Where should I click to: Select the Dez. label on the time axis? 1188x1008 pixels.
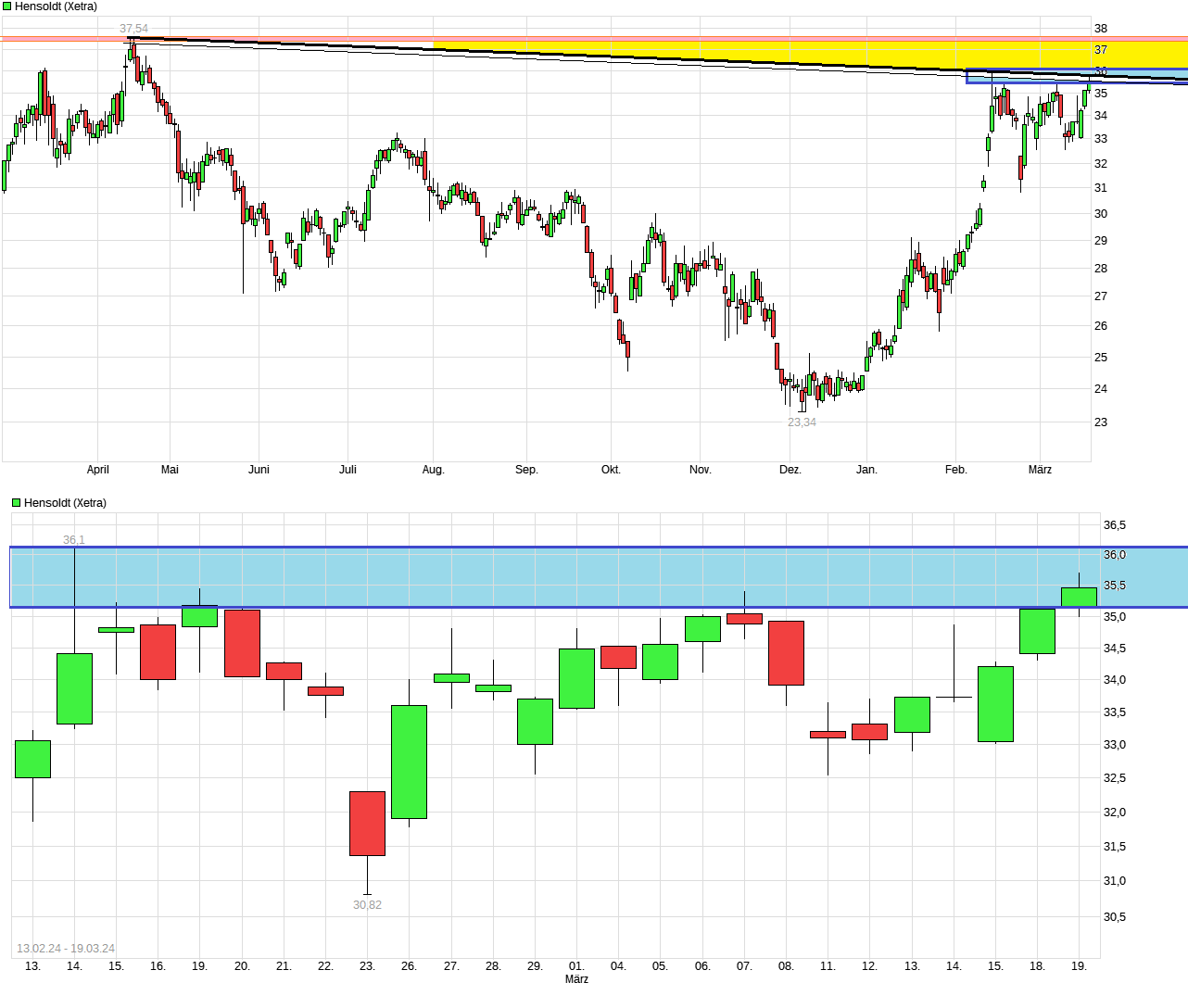pos(790,470)
